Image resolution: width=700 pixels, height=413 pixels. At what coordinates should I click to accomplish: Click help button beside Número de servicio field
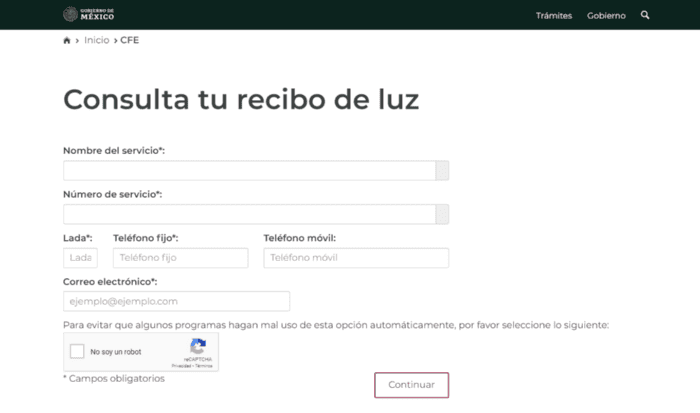[x=442, y=214]
